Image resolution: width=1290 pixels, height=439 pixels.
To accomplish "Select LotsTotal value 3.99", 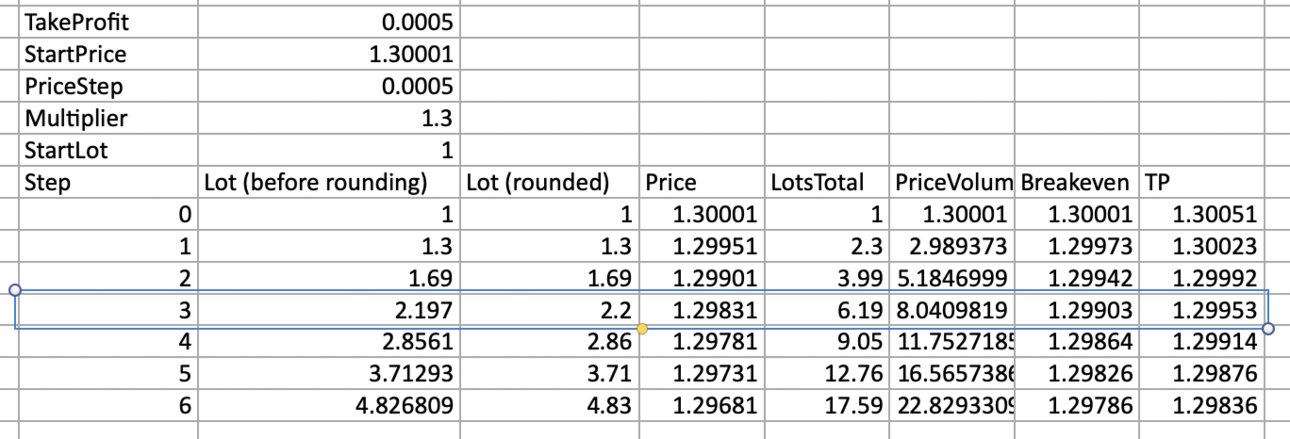I will pyautogui.click(x=826, y=276).
